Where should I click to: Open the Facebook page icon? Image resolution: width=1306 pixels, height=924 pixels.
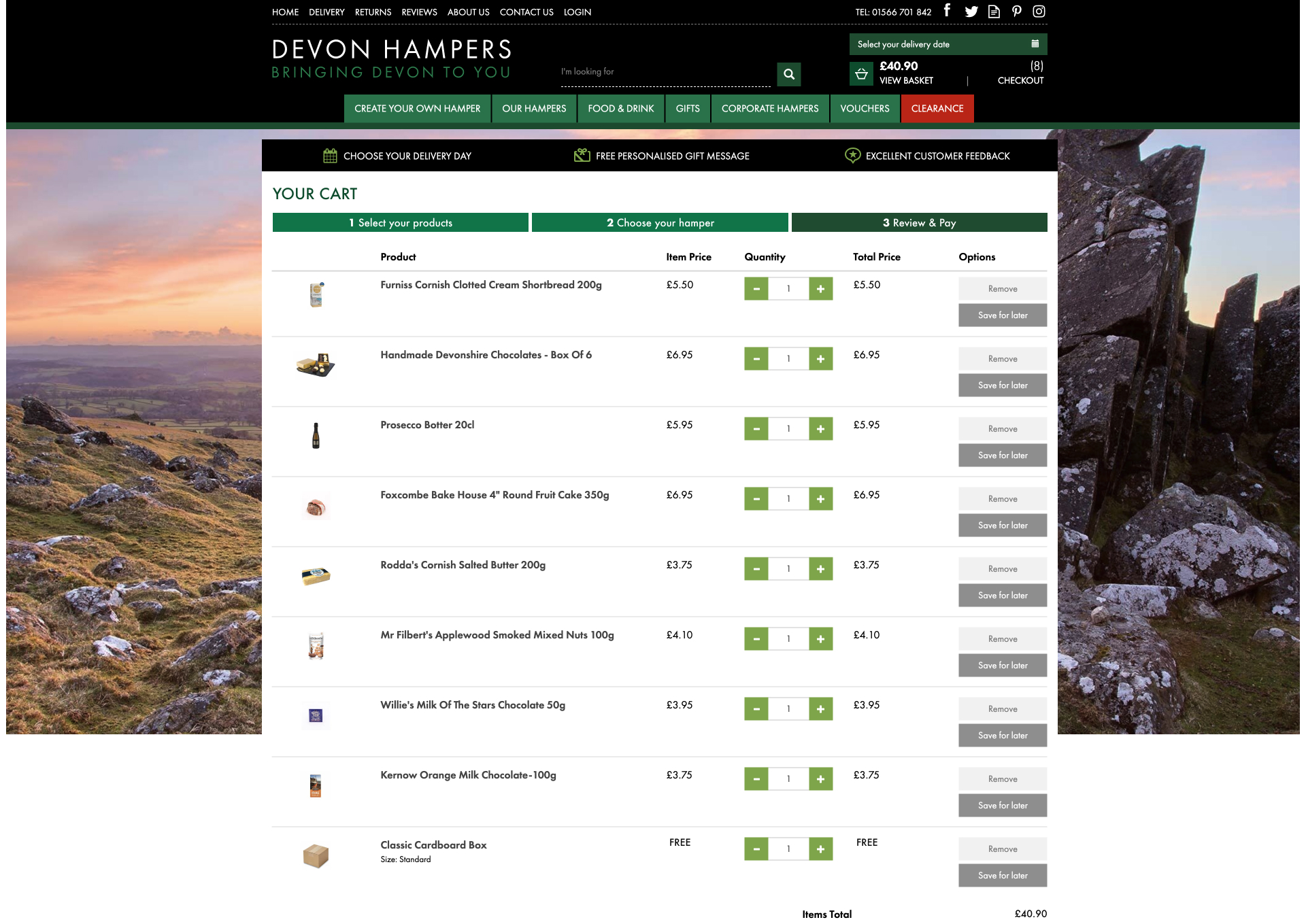(947, 11)
